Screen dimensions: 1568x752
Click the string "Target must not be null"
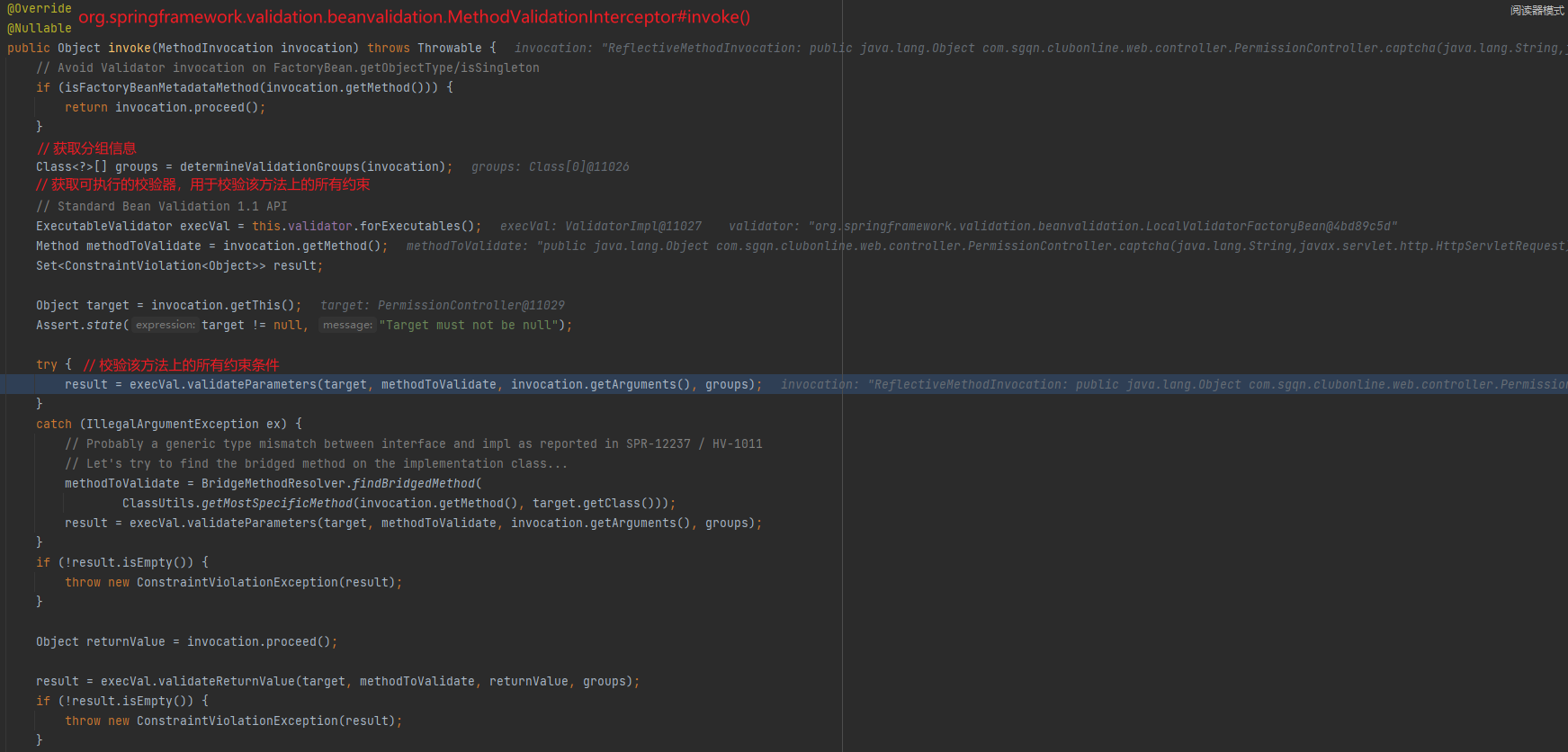(468, 325)
